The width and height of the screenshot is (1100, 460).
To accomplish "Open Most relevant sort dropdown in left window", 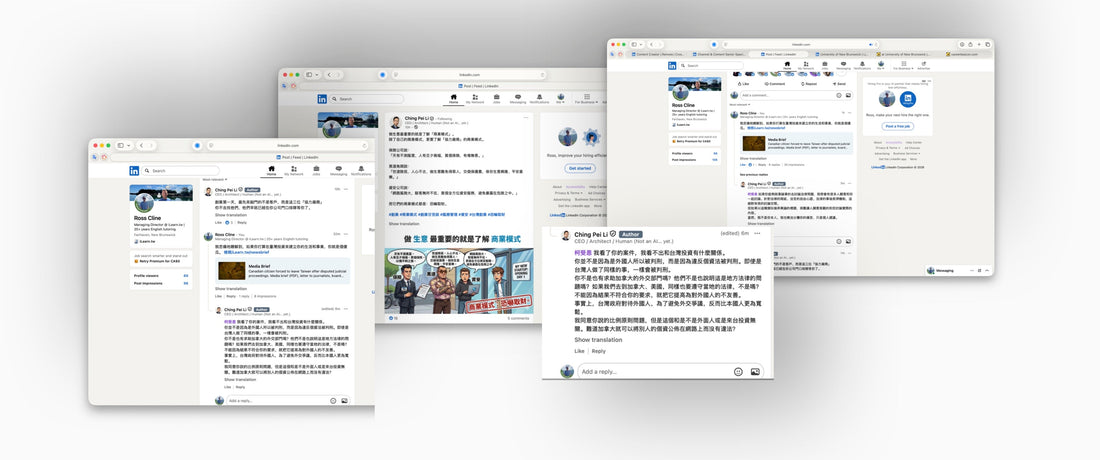I will pos(215,180).
